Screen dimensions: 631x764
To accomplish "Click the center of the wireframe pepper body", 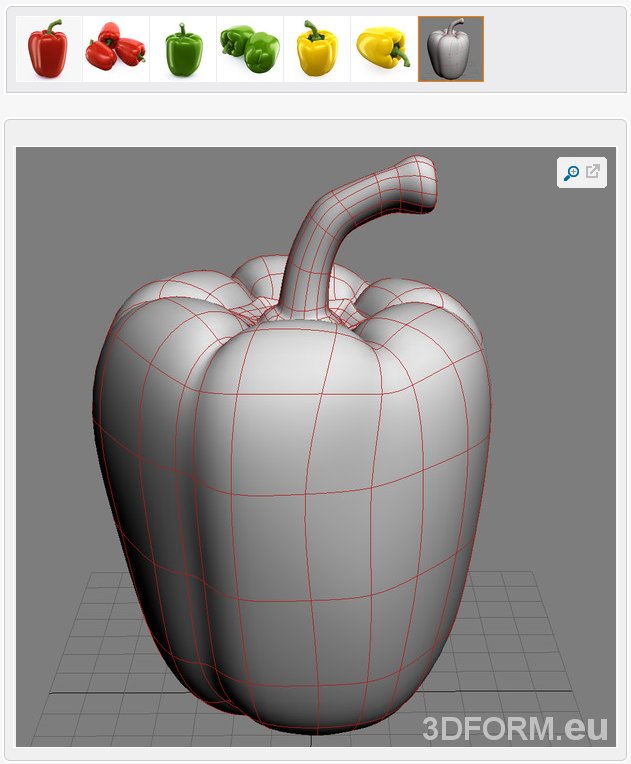I will pyautogui.click(x=300, y=500).
